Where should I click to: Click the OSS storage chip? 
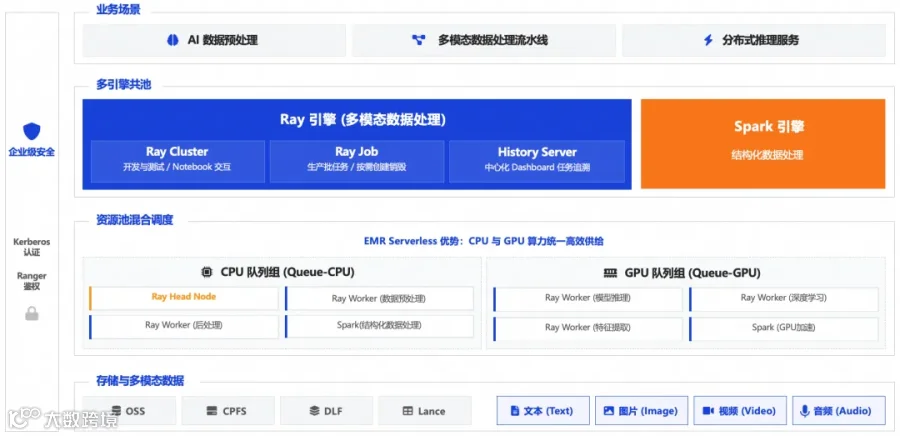(129, 411)
